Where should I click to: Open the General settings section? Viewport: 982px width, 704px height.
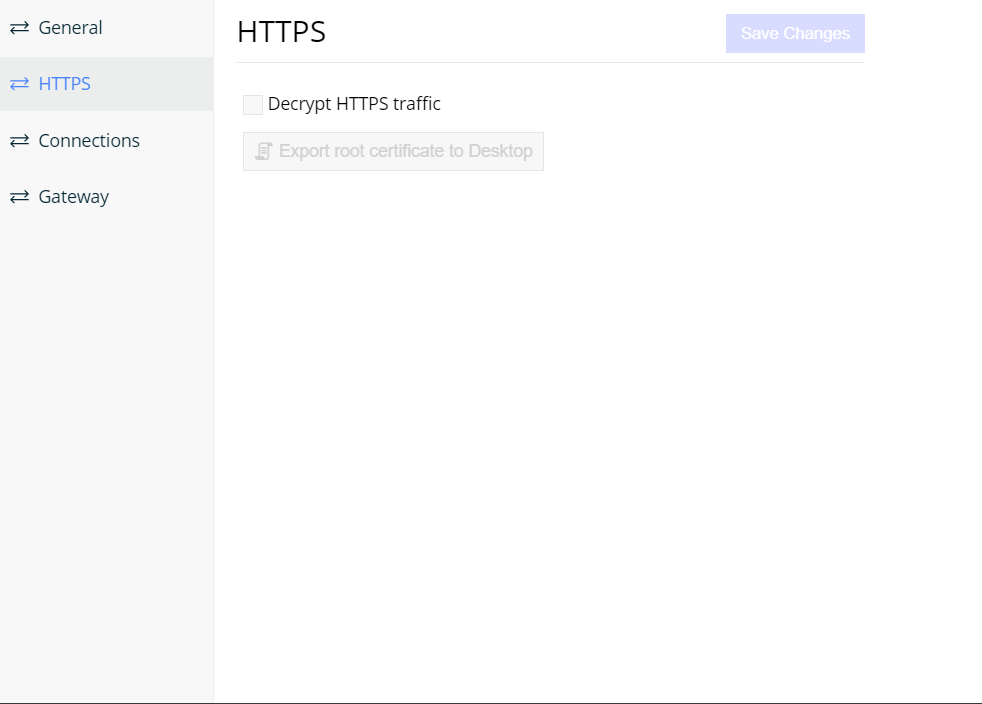tap(70, 28)
